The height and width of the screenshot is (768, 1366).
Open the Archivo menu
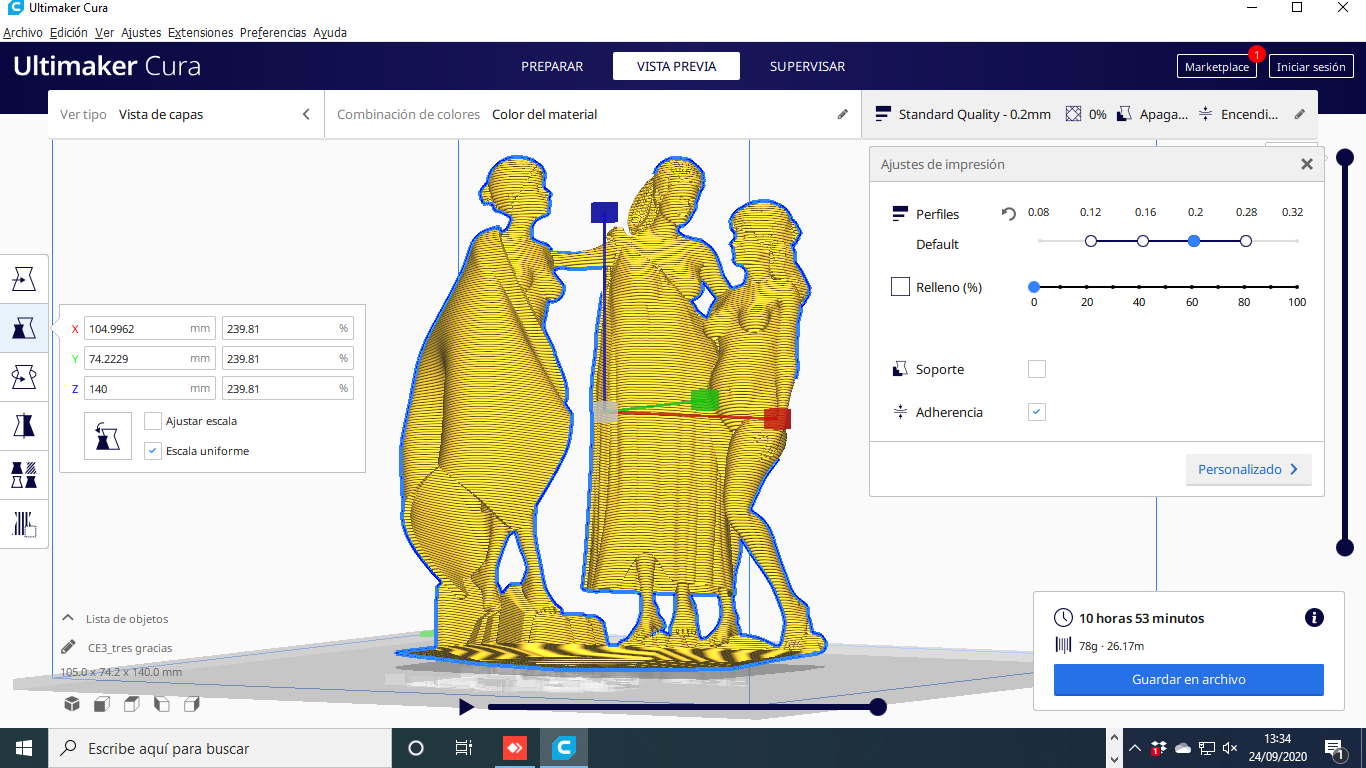(23, 33)
